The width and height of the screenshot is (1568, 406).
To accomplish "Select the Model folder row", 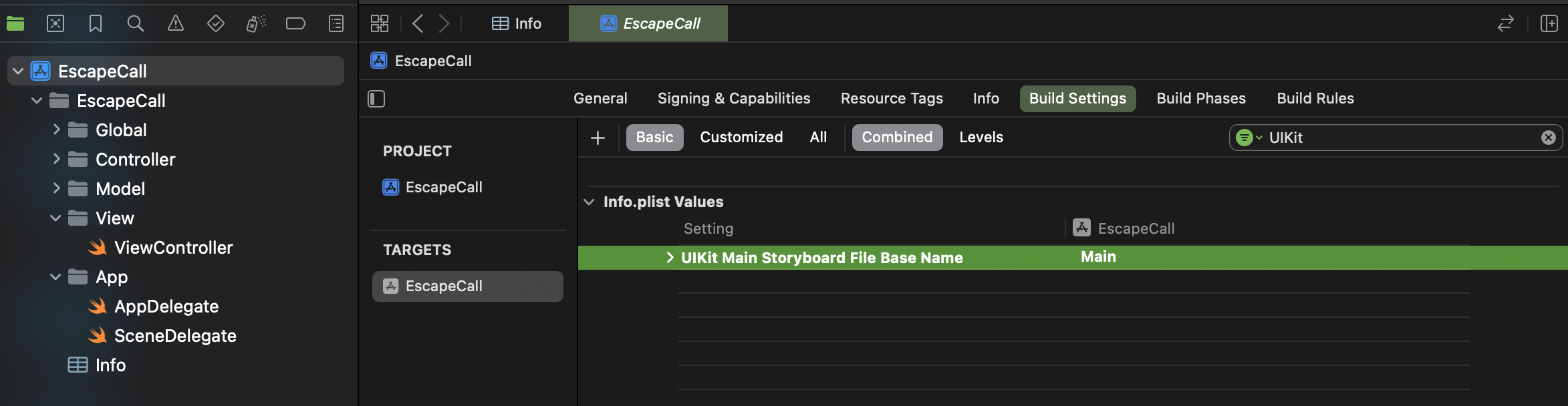I will coord(176,189).
